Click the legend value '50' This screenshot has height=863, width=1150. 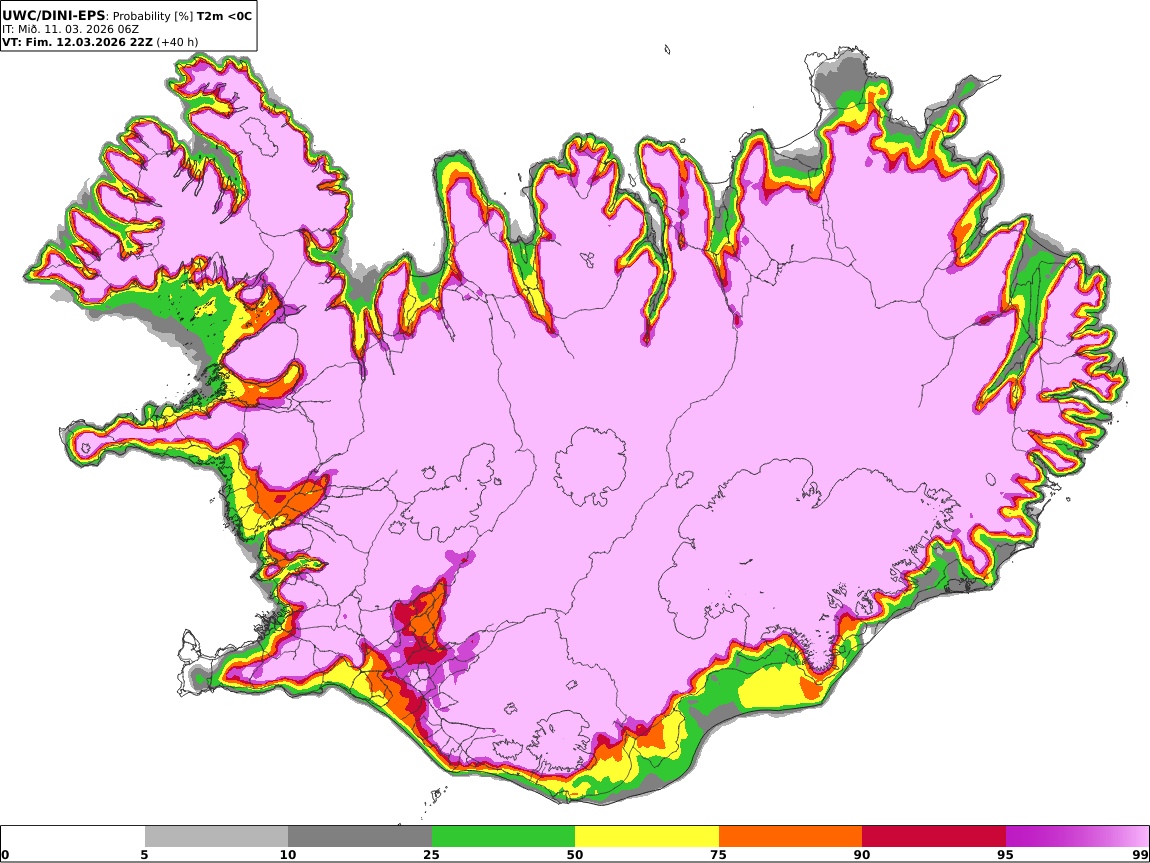pos(575,855)
